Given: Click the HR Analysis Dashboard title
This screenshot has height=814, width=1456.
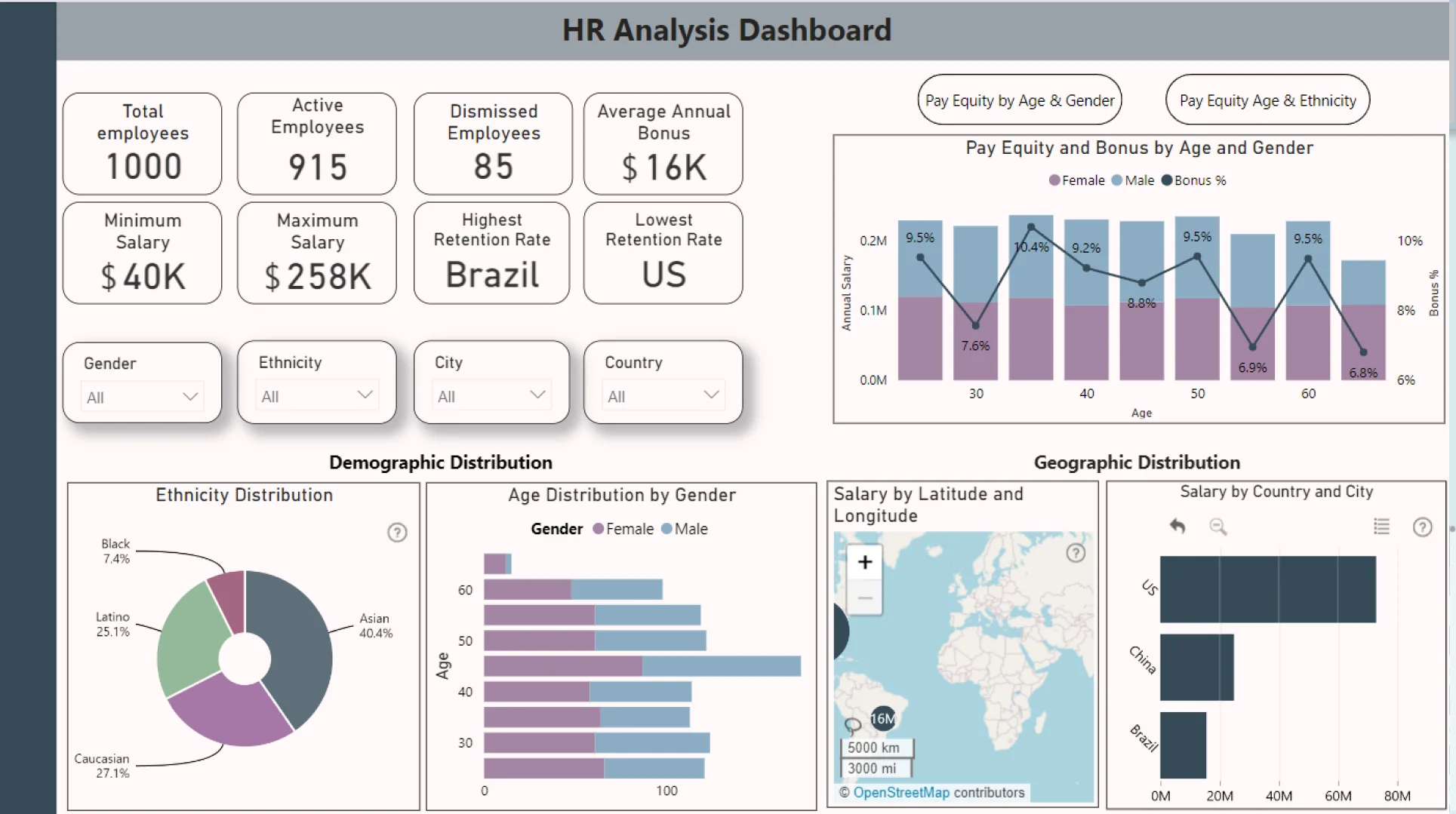Looking at the screenshot, I should [x=727, y=30].
